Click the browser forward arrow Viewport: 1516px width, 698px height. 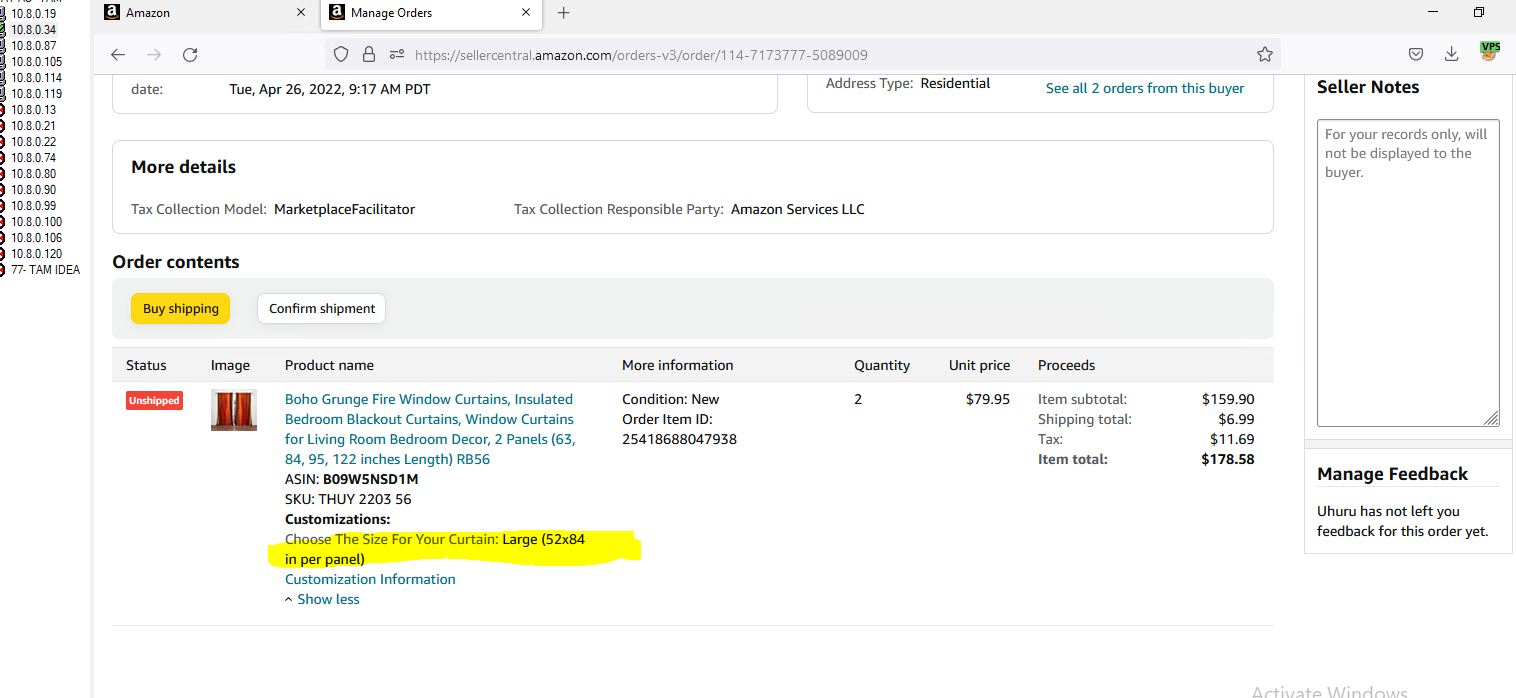pyautogui.click(x=154, y=54)
